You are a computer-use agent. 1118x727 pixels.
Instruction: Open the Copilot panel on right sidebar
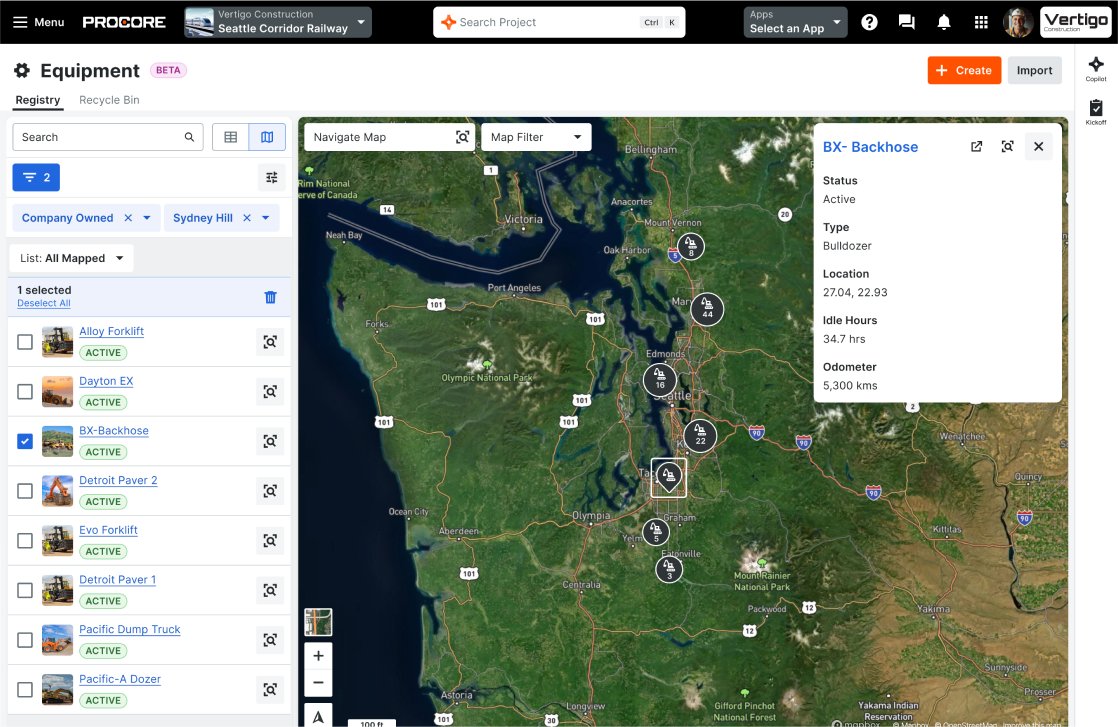point(1096,68)
